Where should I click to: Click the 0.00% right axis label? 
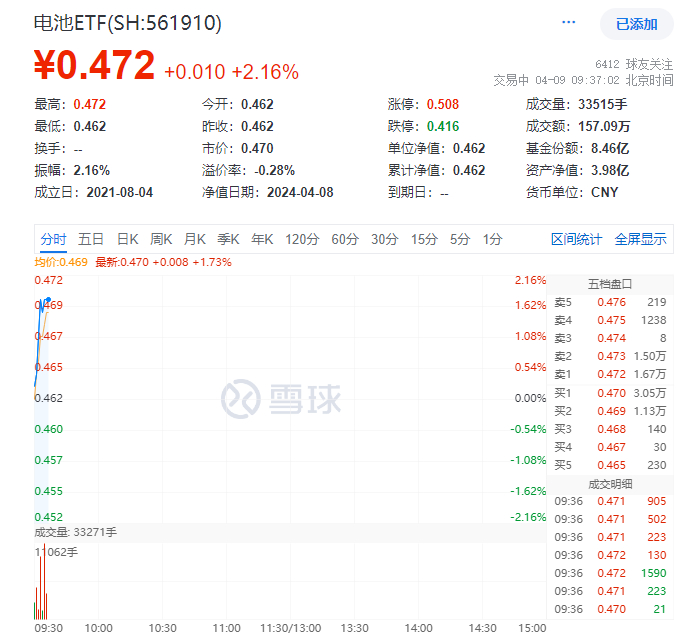click(x=530, y=398)
